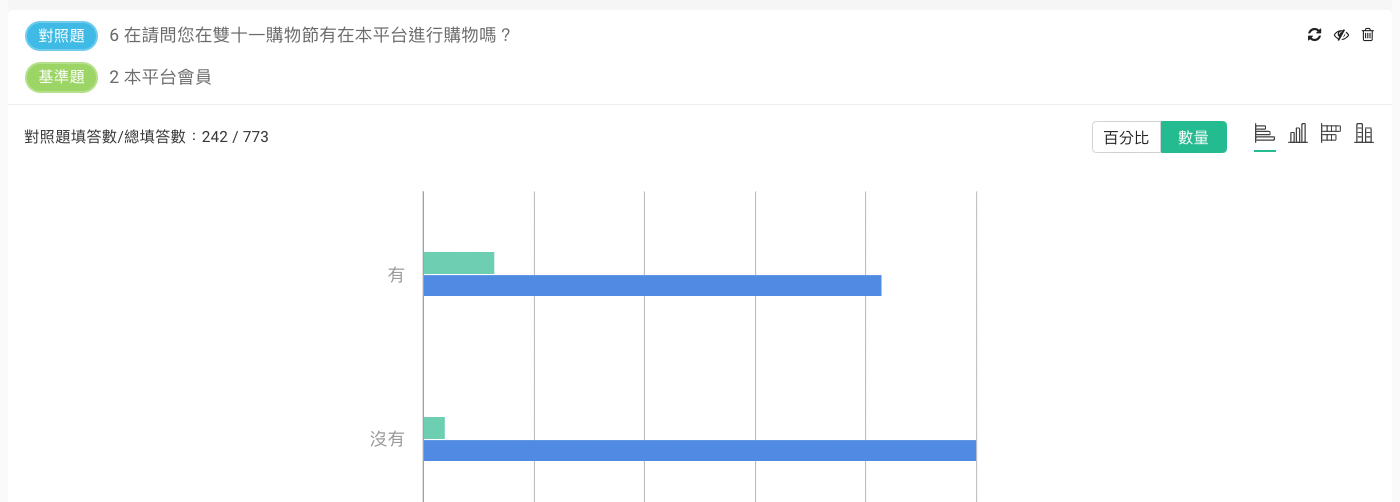
Task: Toggle the crossed-eye hide icon
Action: [x=1341, y=35]
